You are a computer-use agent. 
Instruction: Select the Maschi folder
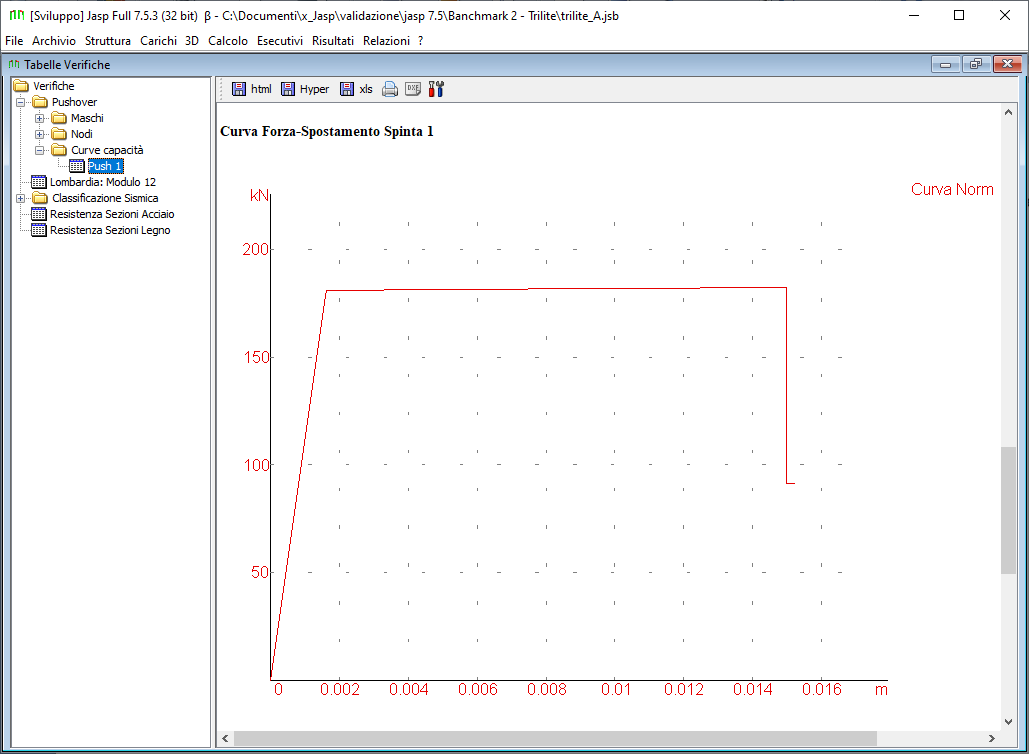[77, 118]
